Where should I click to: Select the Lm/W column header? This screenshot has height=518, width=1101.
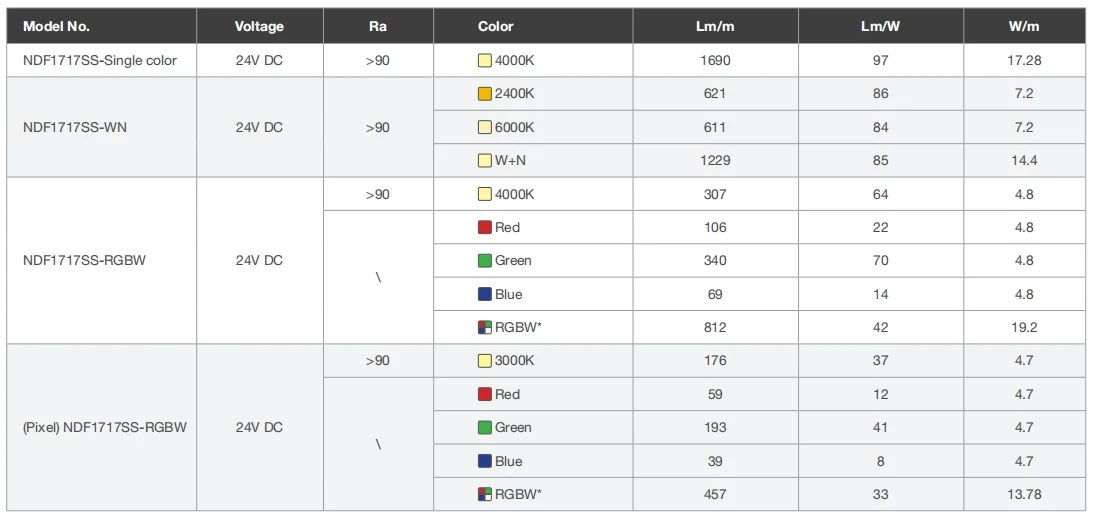click(880, 26)
